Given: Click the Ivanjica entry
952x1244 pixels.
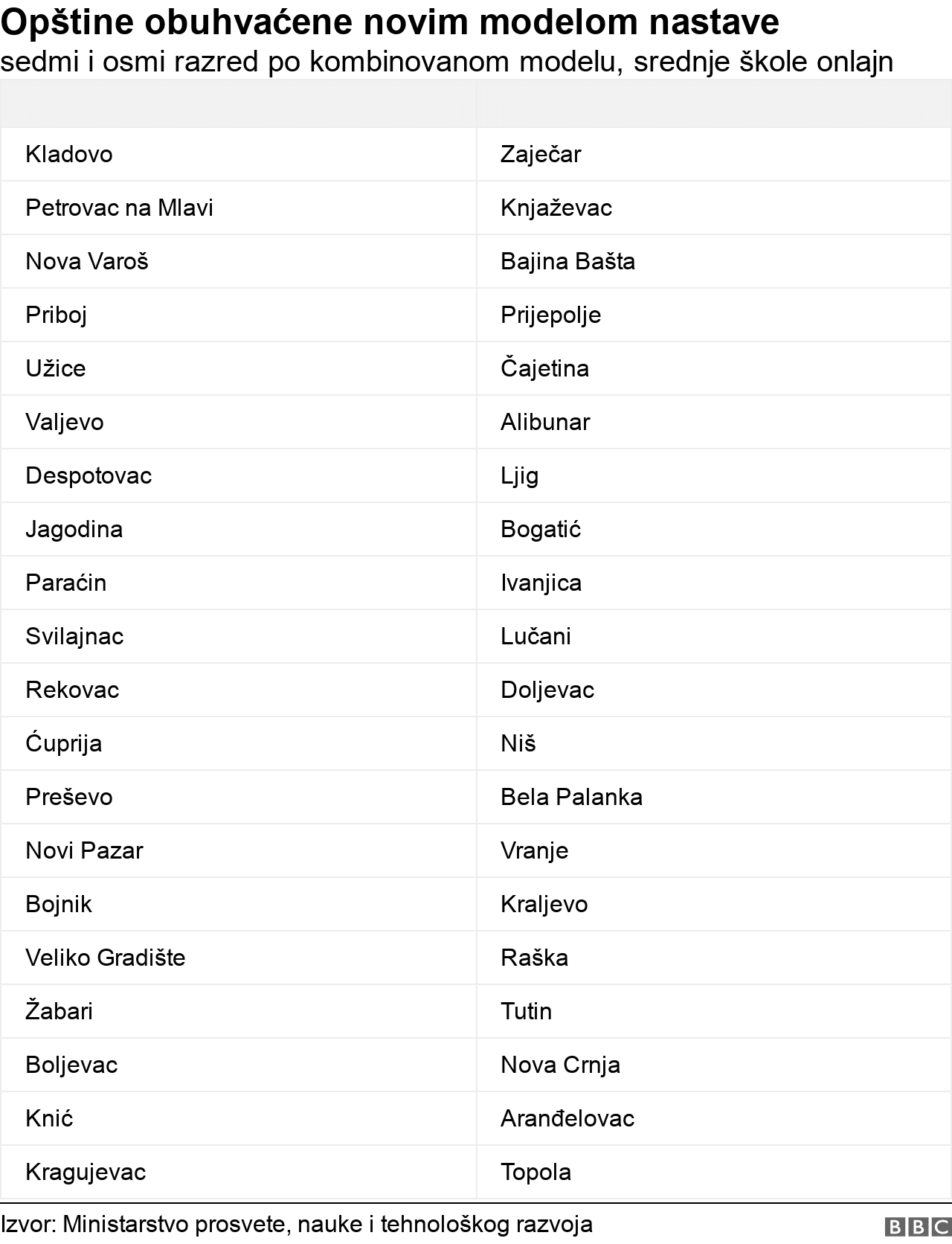Looking at the screenshot, I should coord(541,583).
